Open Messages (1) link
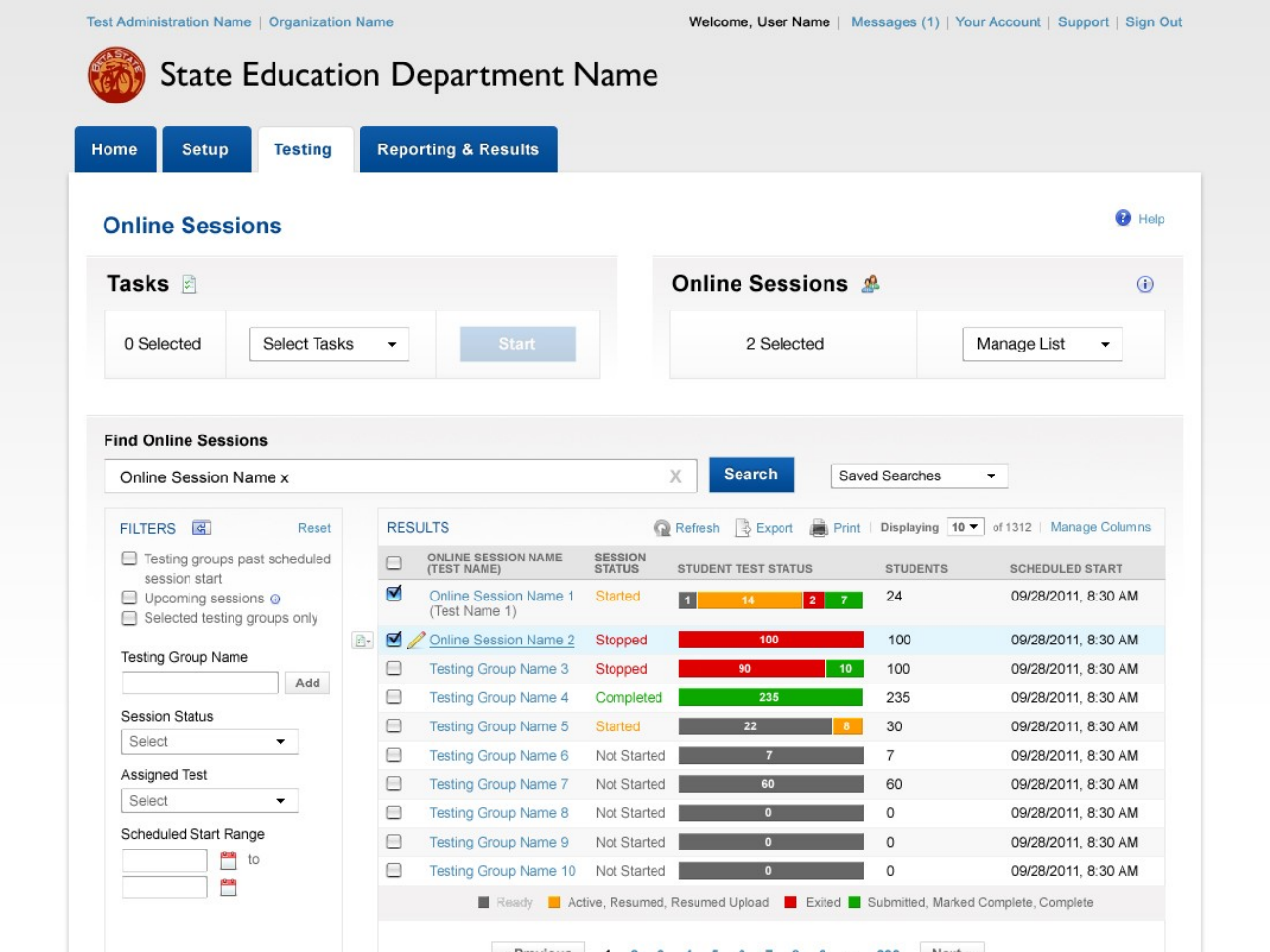1270x952 pixels. [895, 21]
